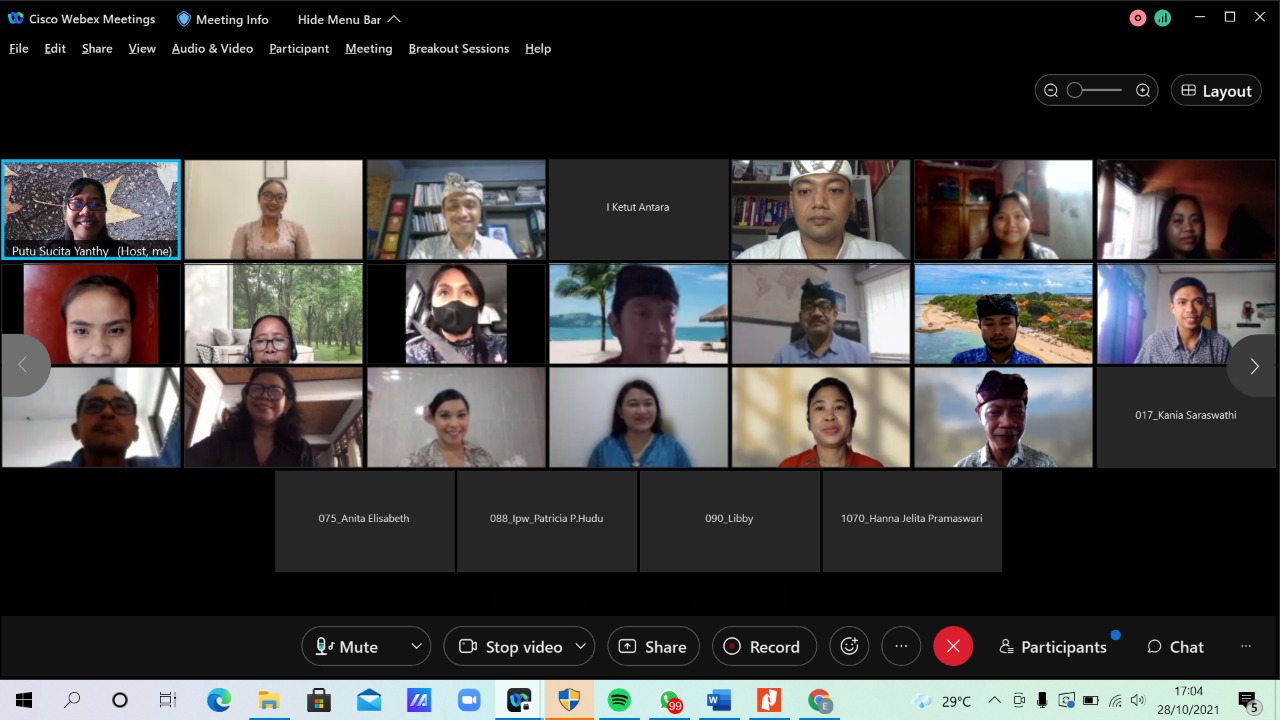Mute the microphone
The height and width of the screenshot is (720, 1280).
(x=348, y=647)
